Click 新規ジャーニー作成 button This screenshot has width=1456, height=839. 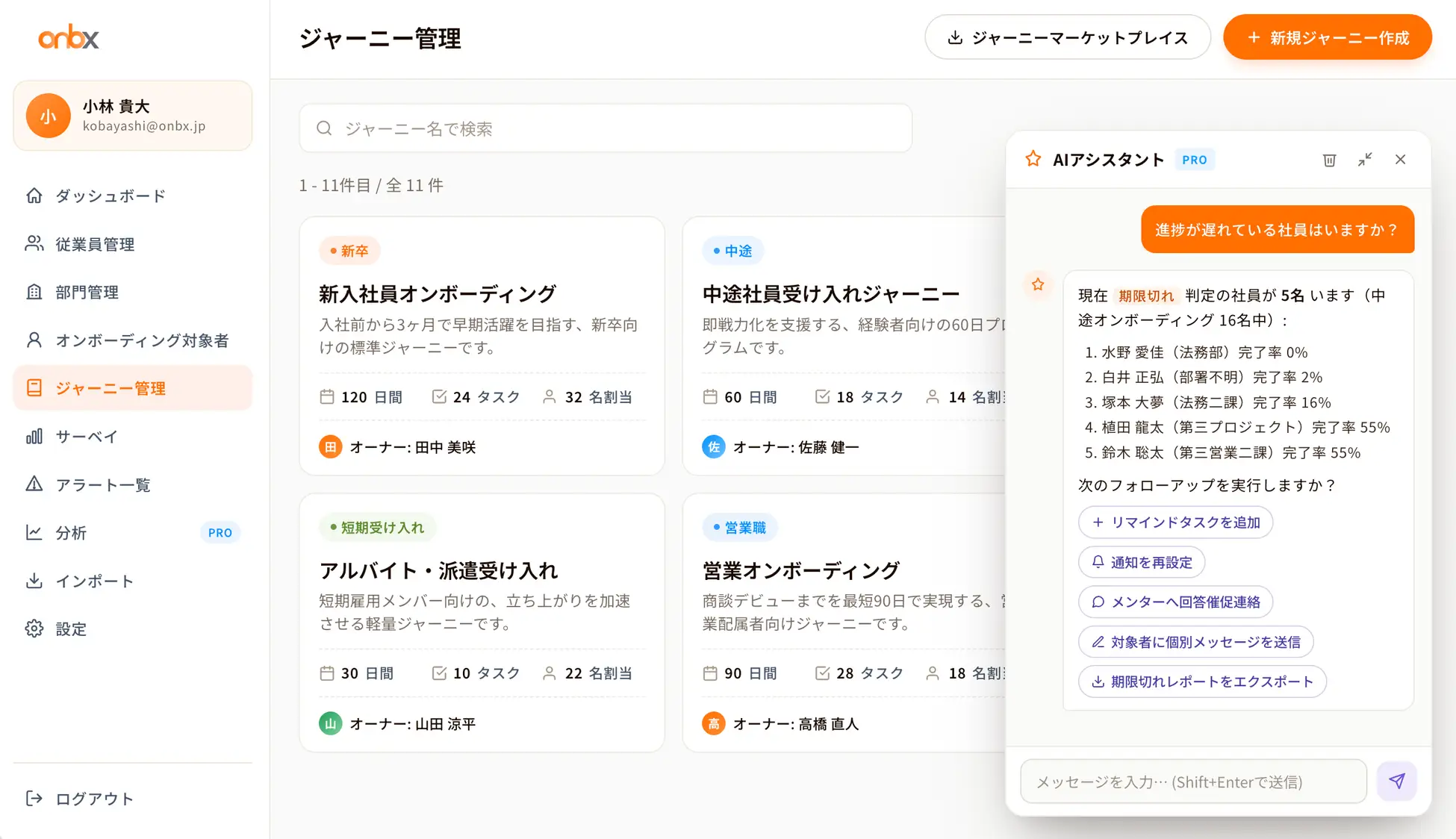1327,37
